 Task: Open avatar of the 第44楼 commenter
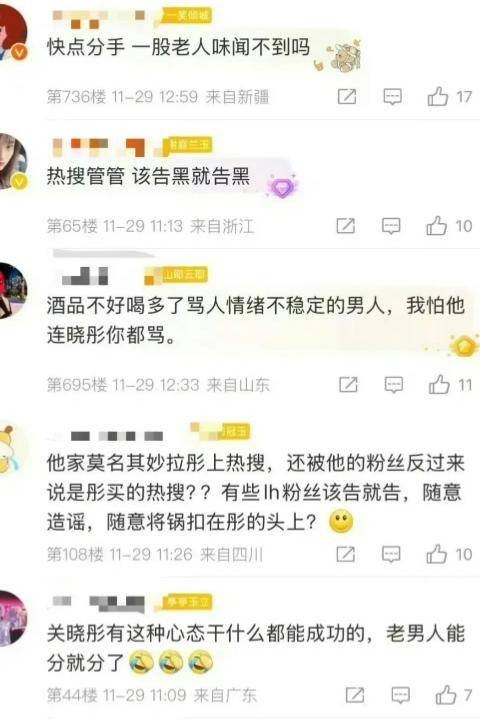click(x=13, y=619)
